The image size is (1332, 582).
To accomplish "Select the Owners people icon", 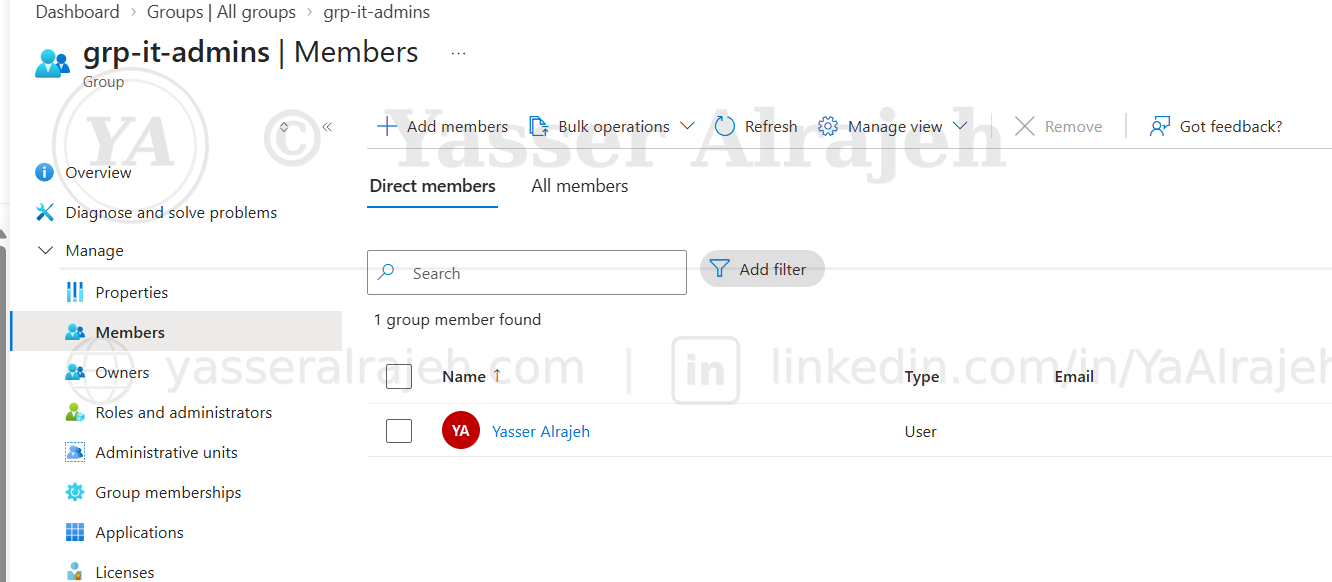I will click(x=75, y=372).
